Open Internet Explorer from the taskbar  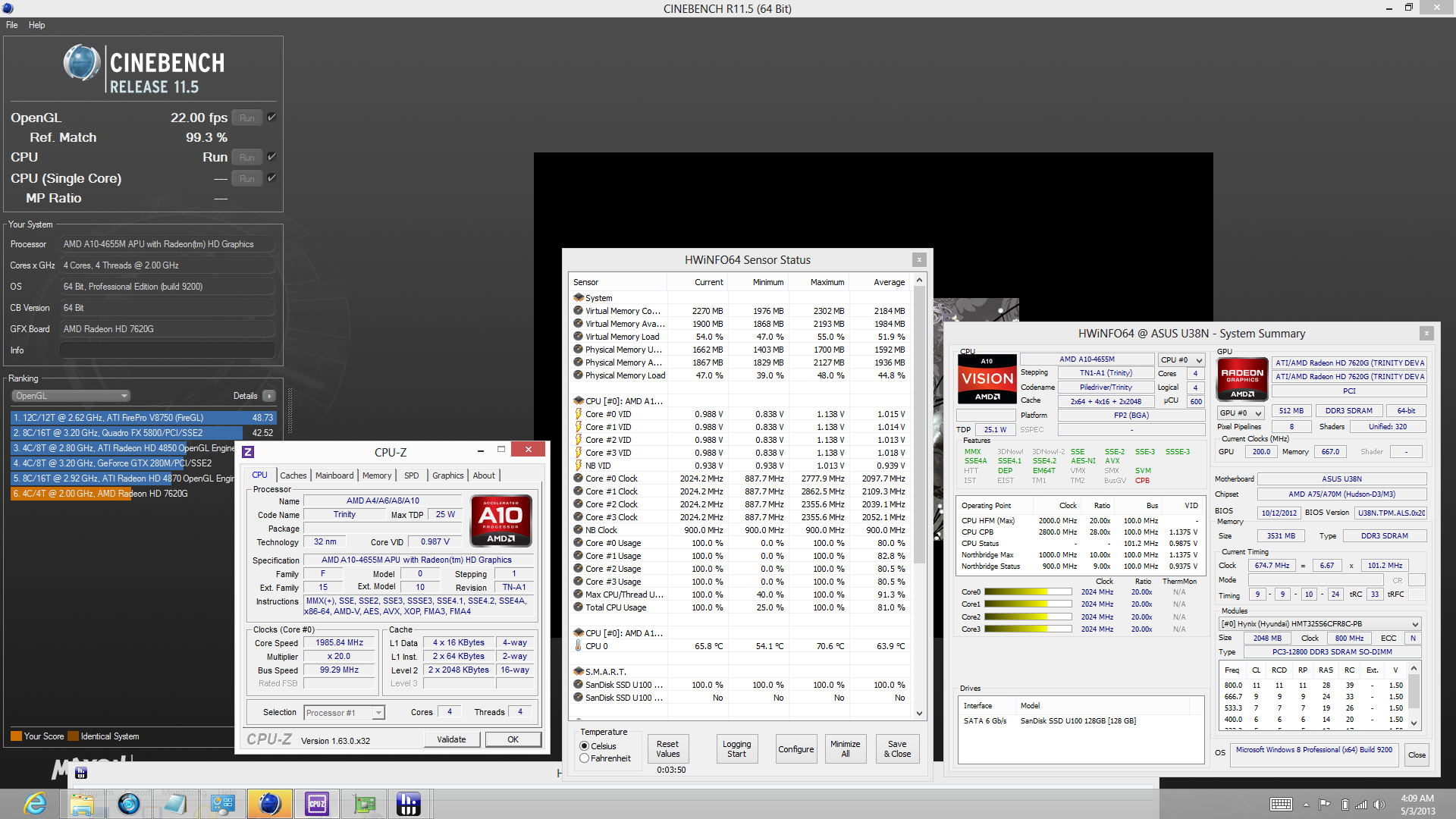[35, 804]
